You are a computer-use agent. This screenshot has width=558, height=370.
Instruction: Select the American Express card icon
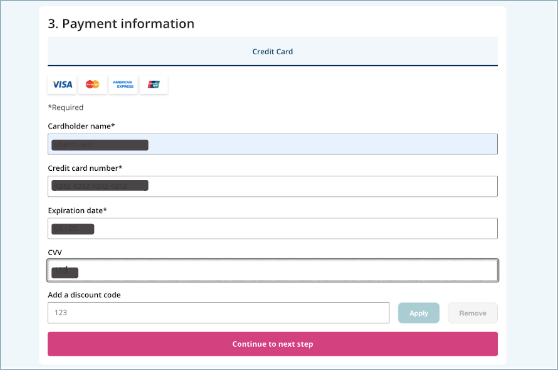pos(123,85)
